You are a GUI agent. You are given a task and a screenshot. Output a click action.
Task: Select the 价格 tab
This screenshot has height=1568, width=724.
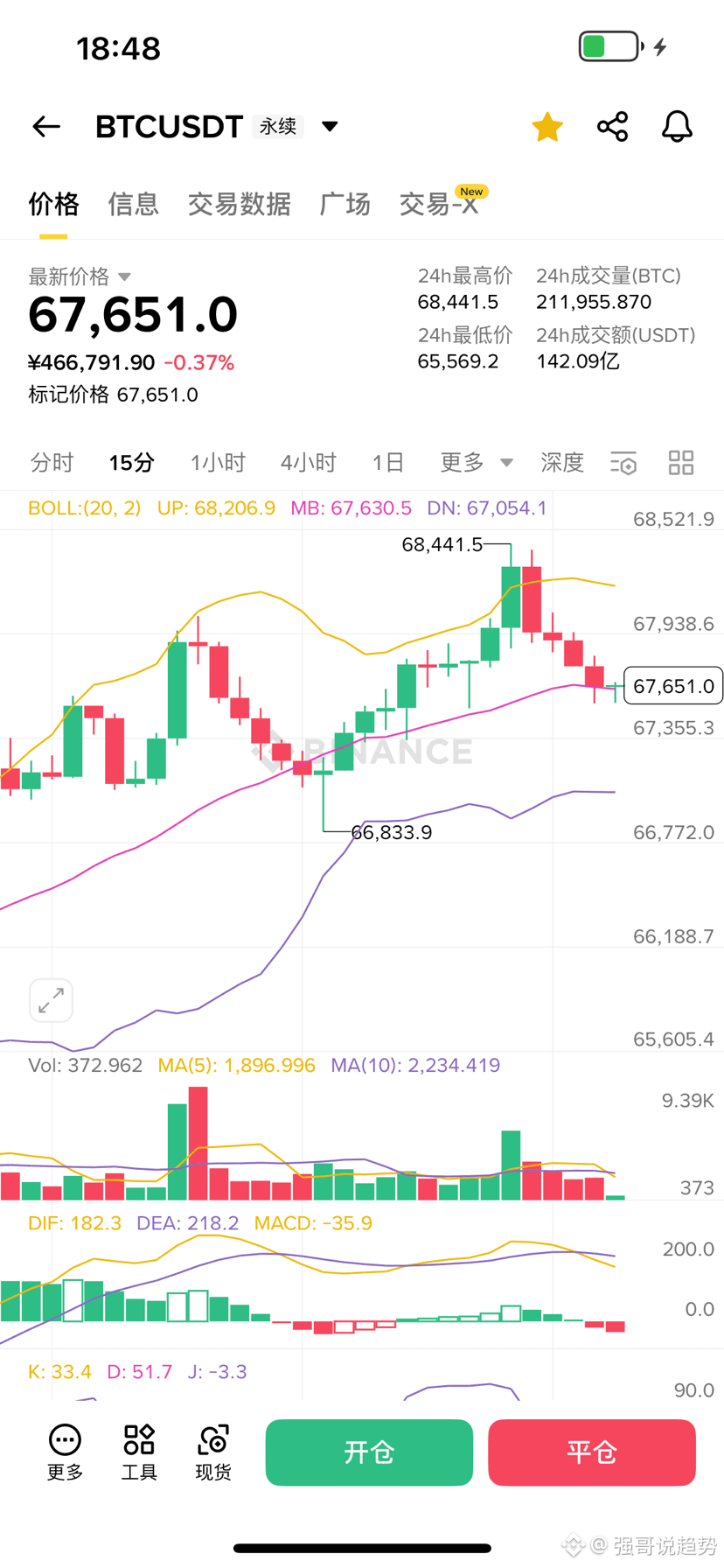53,204
